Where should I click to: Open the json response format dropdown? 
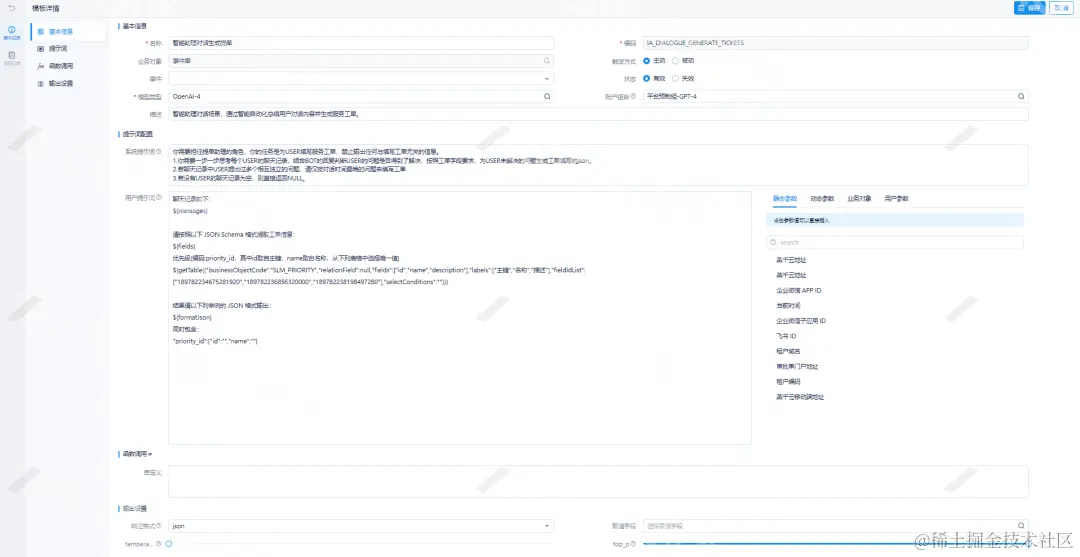click(x=361, y=526)
